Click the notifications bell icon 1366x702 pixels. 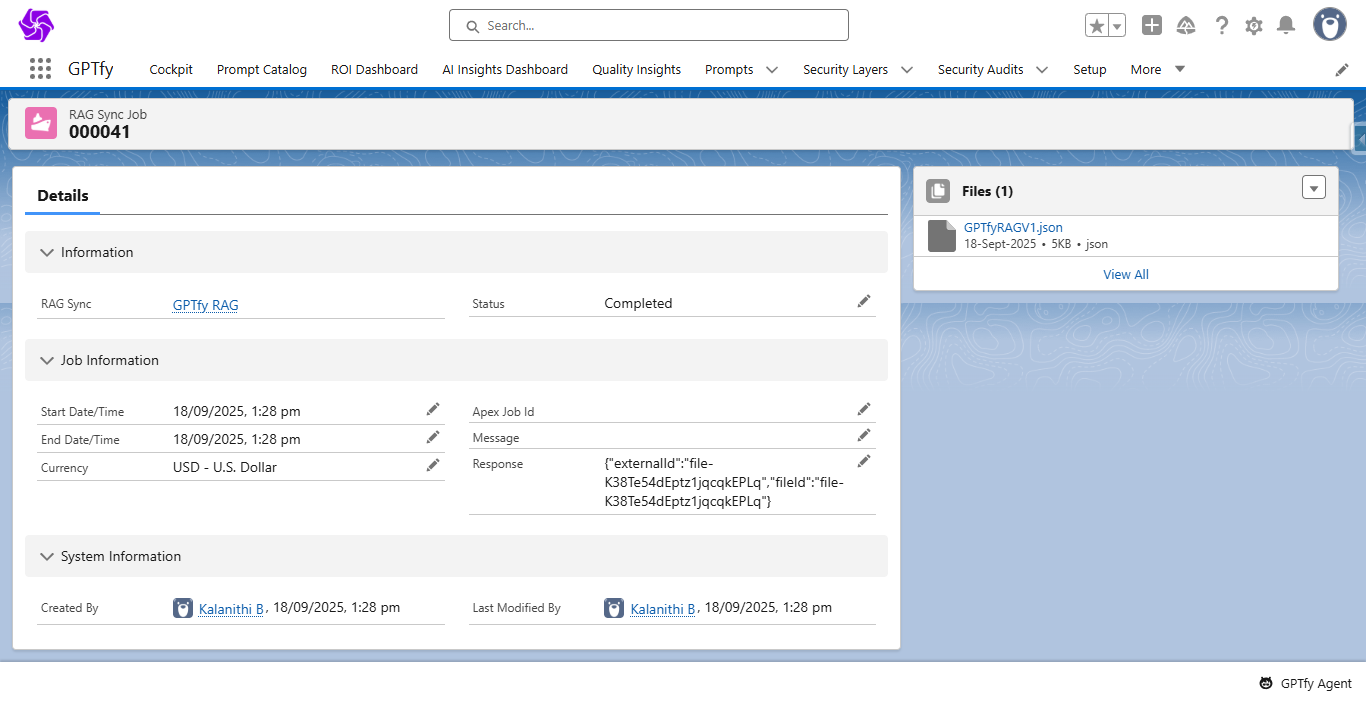click(x=1286, y=26)
